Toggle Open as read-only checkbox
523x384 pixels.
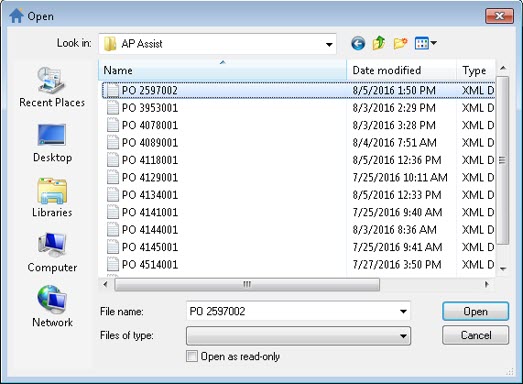(x=191, y=356)
